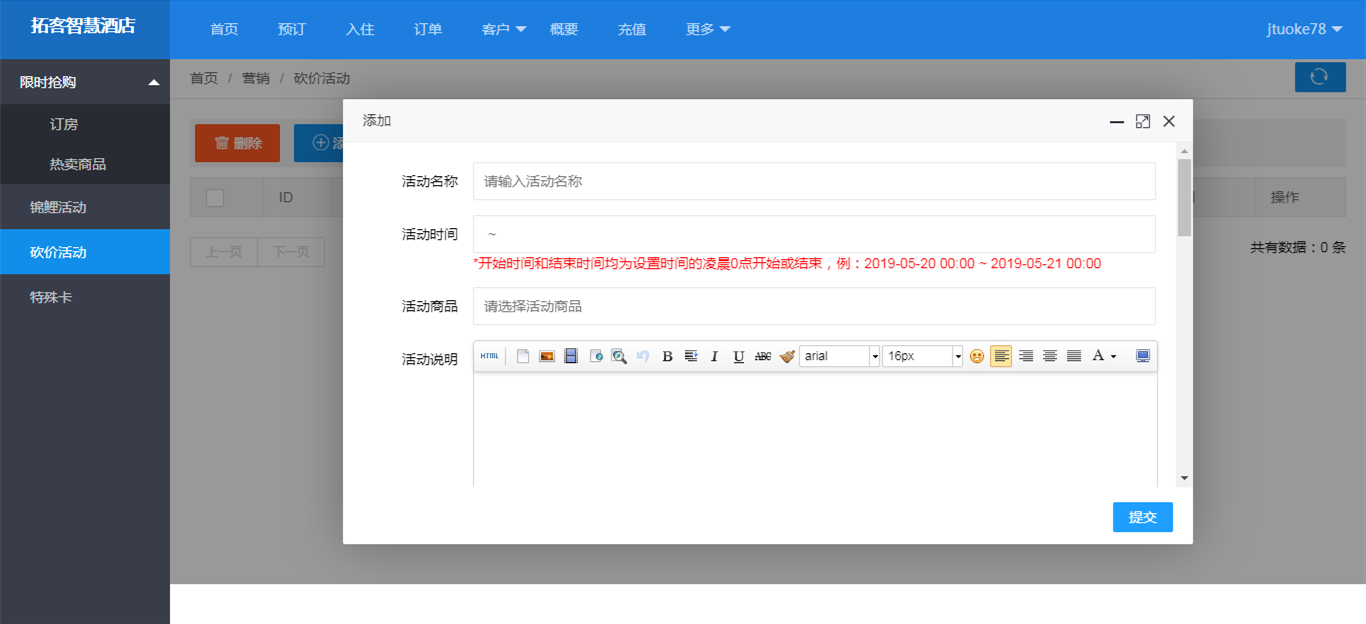Click the dialog scrollbar down arrow

(x=1185, y=479)
